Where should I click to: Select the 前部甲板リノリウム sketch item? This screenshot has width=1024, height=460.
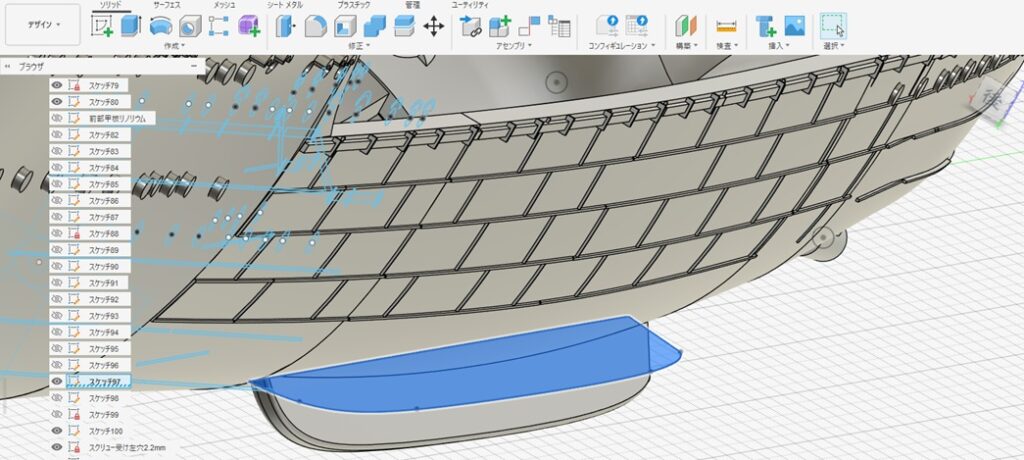point(117,118)
